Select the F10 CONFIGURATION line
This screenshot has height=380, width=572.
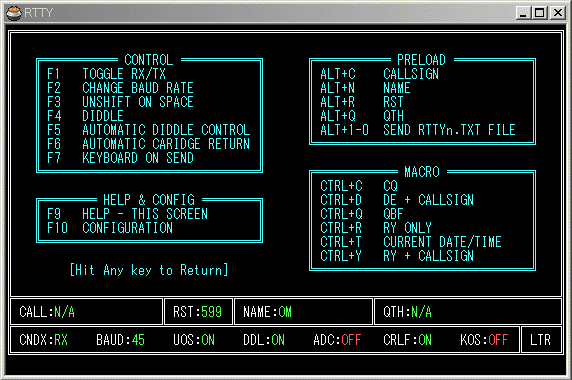(110, 228)
